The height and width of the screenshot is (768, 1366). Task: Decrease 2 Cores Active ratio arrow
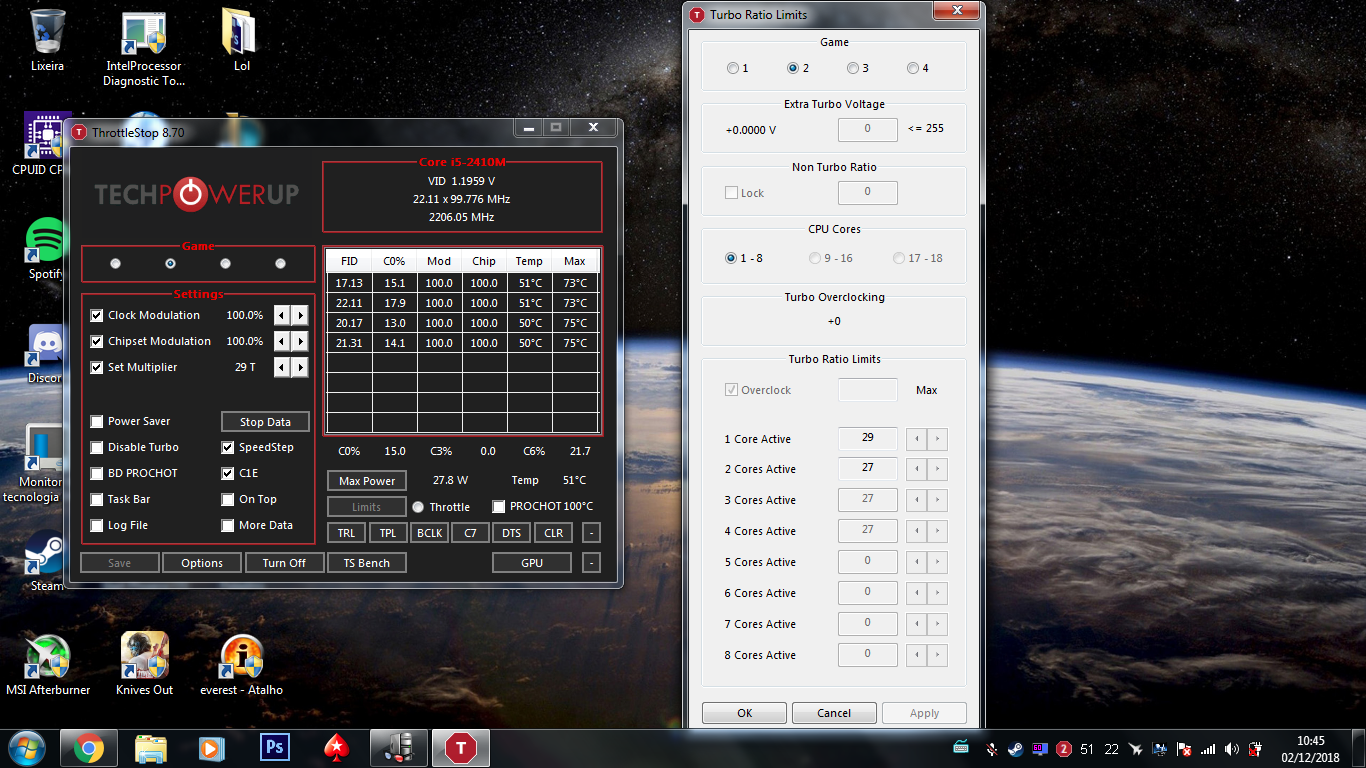pyautogui.click(x=917, y=469)
